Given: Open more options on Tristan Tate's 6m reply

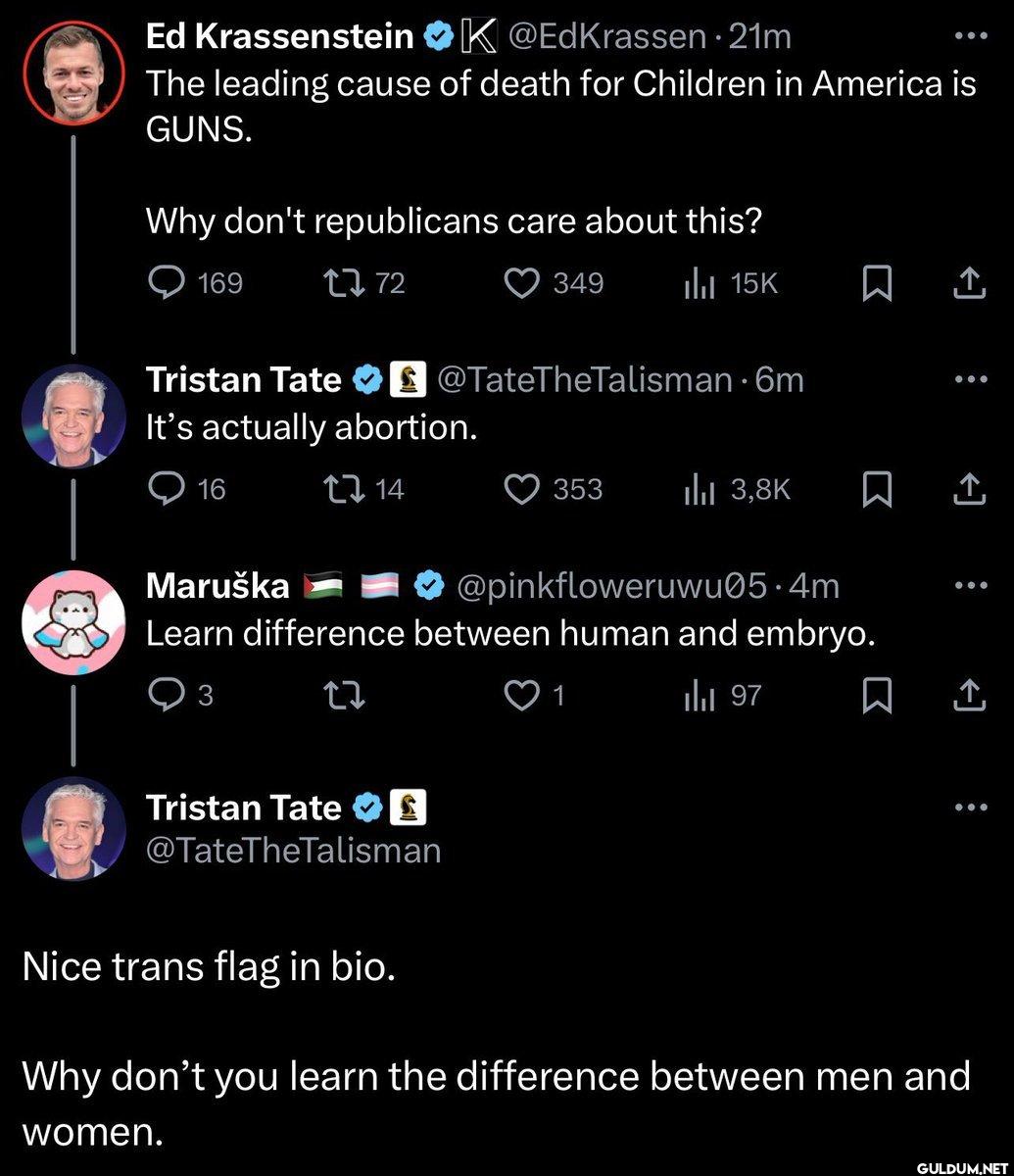Looking at the screenshot, I should tap(969, 379).
